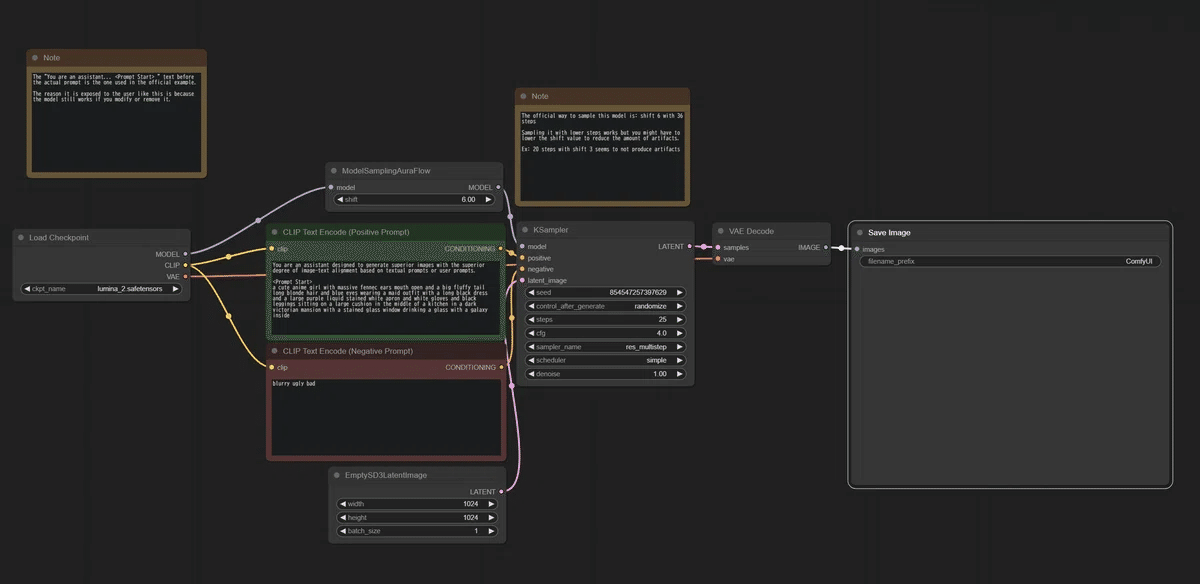Click the VAE output socket on Load Checkpoint

pyautogui.click(x=185, y=276)
